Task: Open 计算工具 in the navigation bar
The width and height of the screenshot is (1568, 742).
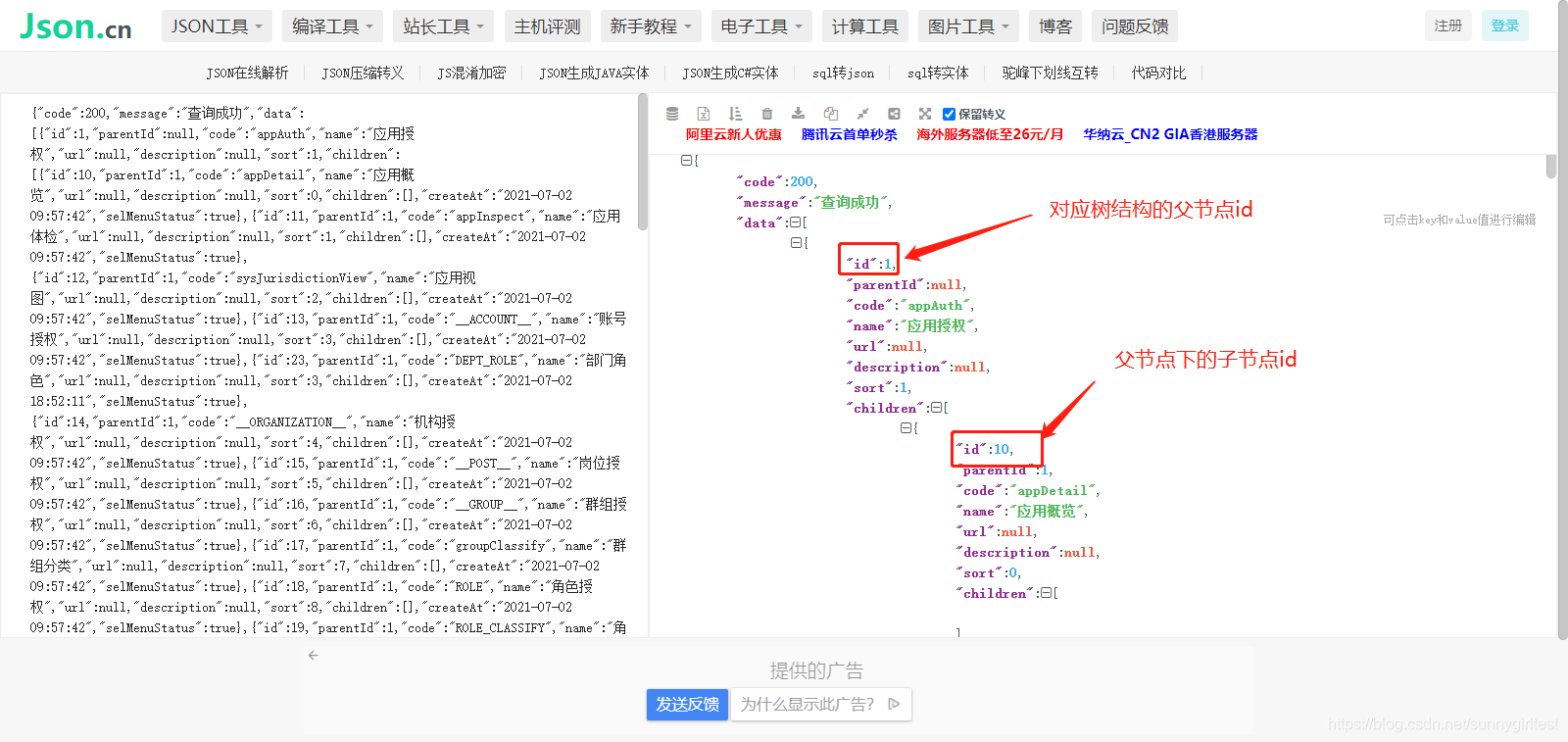Action: [865, 26]
